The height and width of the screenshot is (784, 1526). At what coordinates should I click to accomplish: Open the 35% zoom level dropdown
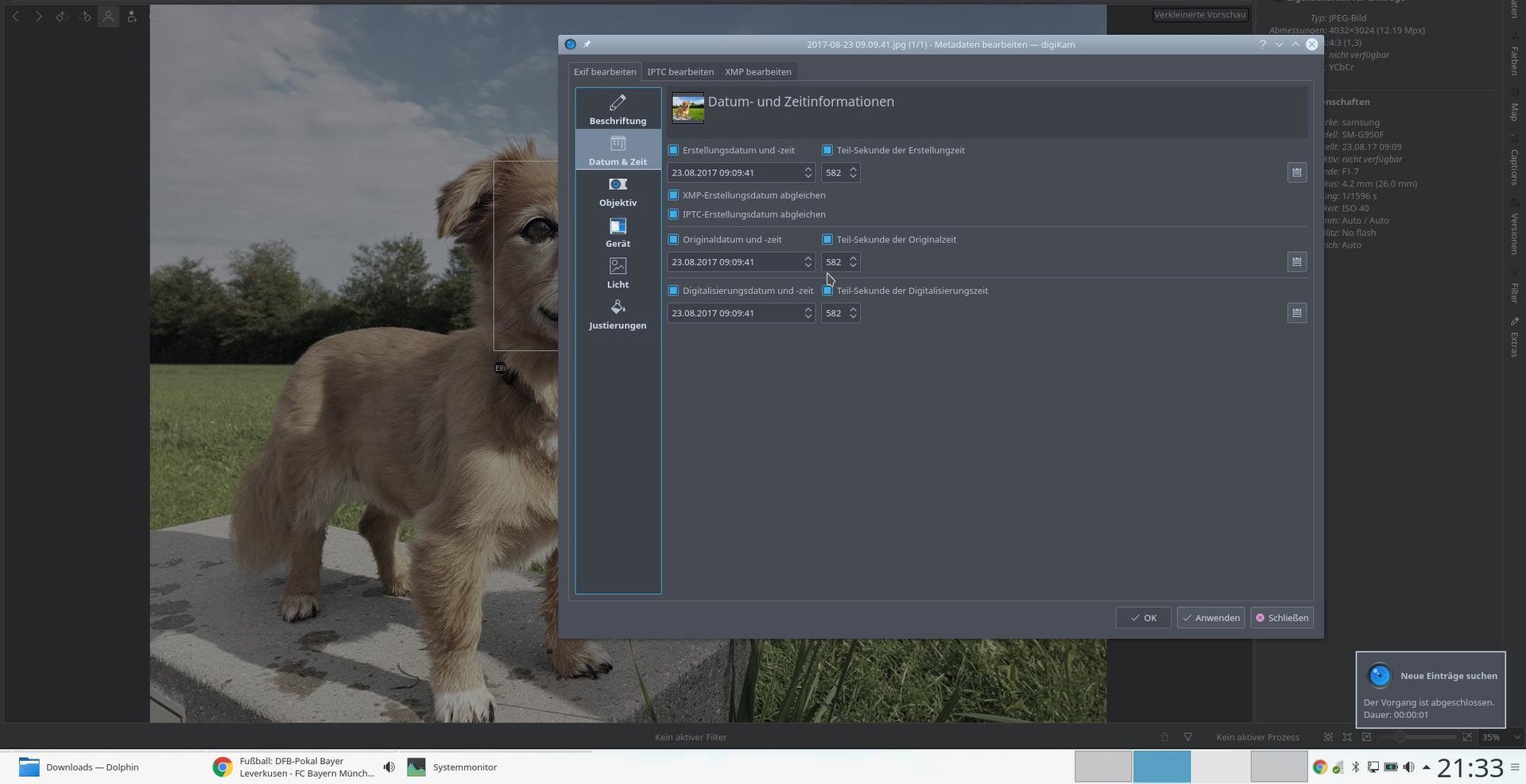(1501, 737)
